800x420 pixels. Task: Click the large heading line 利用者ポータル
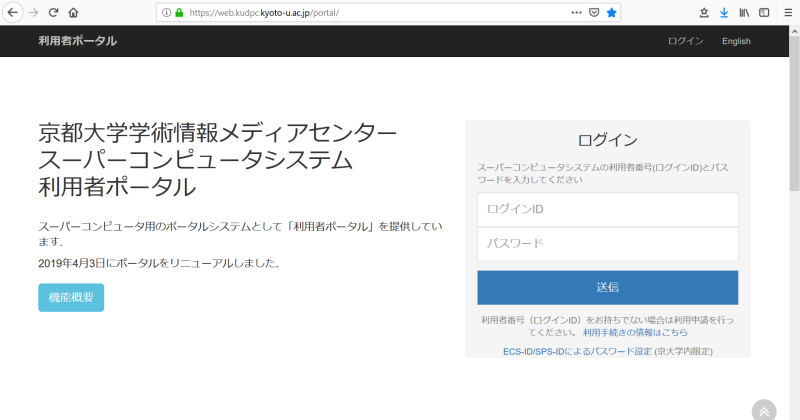(x=117, y=187)
